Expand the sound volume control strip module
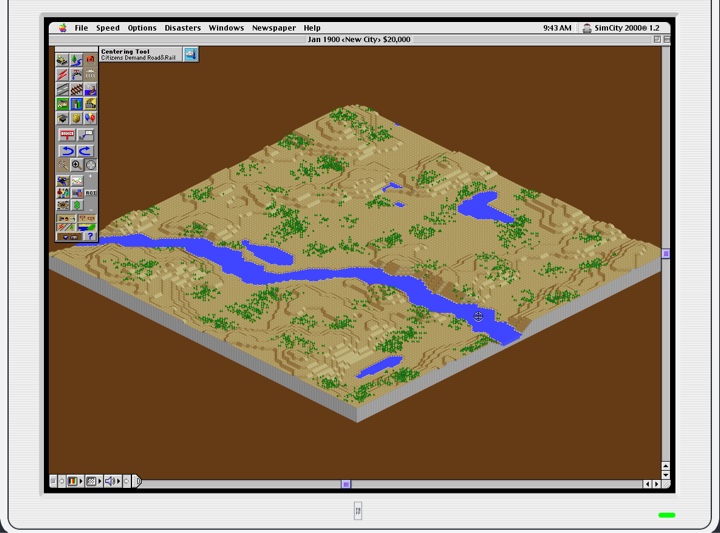 point(110,481)
